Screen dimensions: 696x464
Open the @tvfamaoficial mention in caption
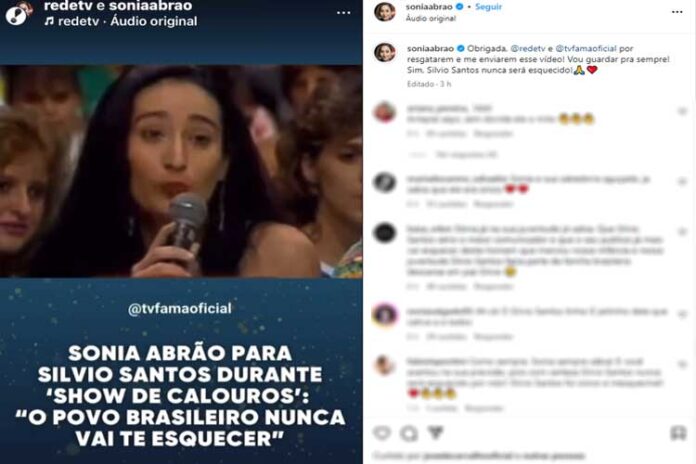click(586, 48)
